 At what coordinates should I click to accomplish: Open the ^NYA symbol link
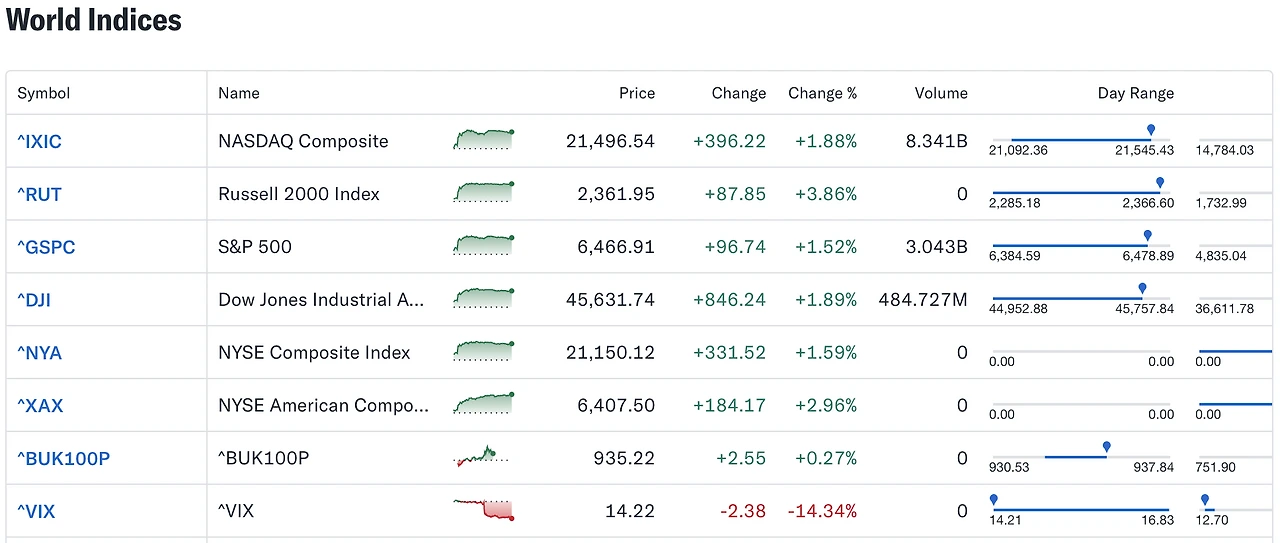click(40, 353)
